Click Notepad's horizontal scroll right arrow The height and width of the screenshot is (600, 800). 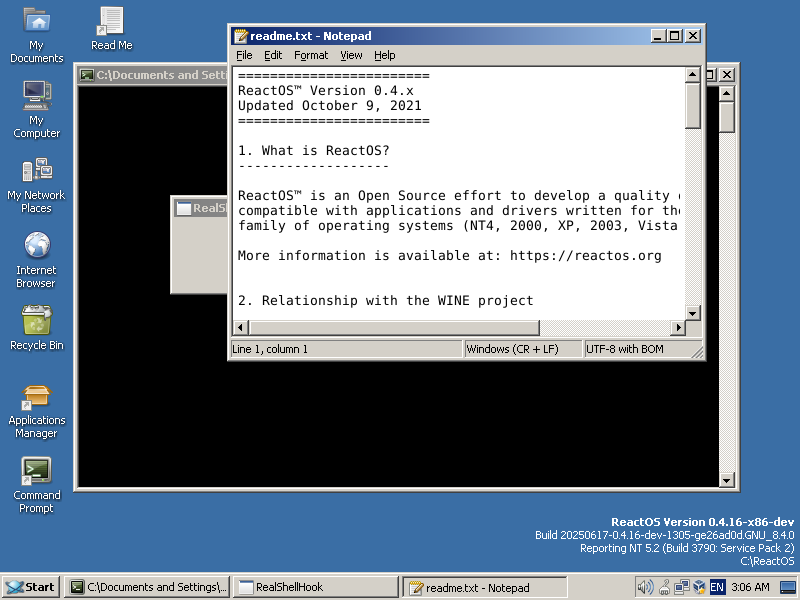click(678, 328)
